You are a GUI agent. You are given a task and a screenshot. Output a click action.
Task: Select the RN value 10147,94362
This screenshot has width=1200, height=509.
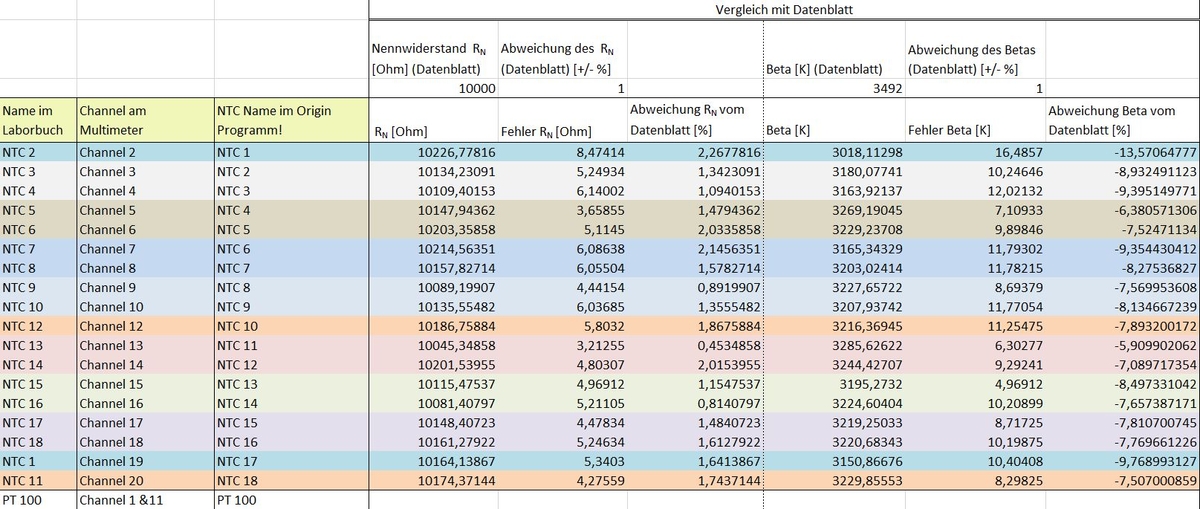coord(433,211)
